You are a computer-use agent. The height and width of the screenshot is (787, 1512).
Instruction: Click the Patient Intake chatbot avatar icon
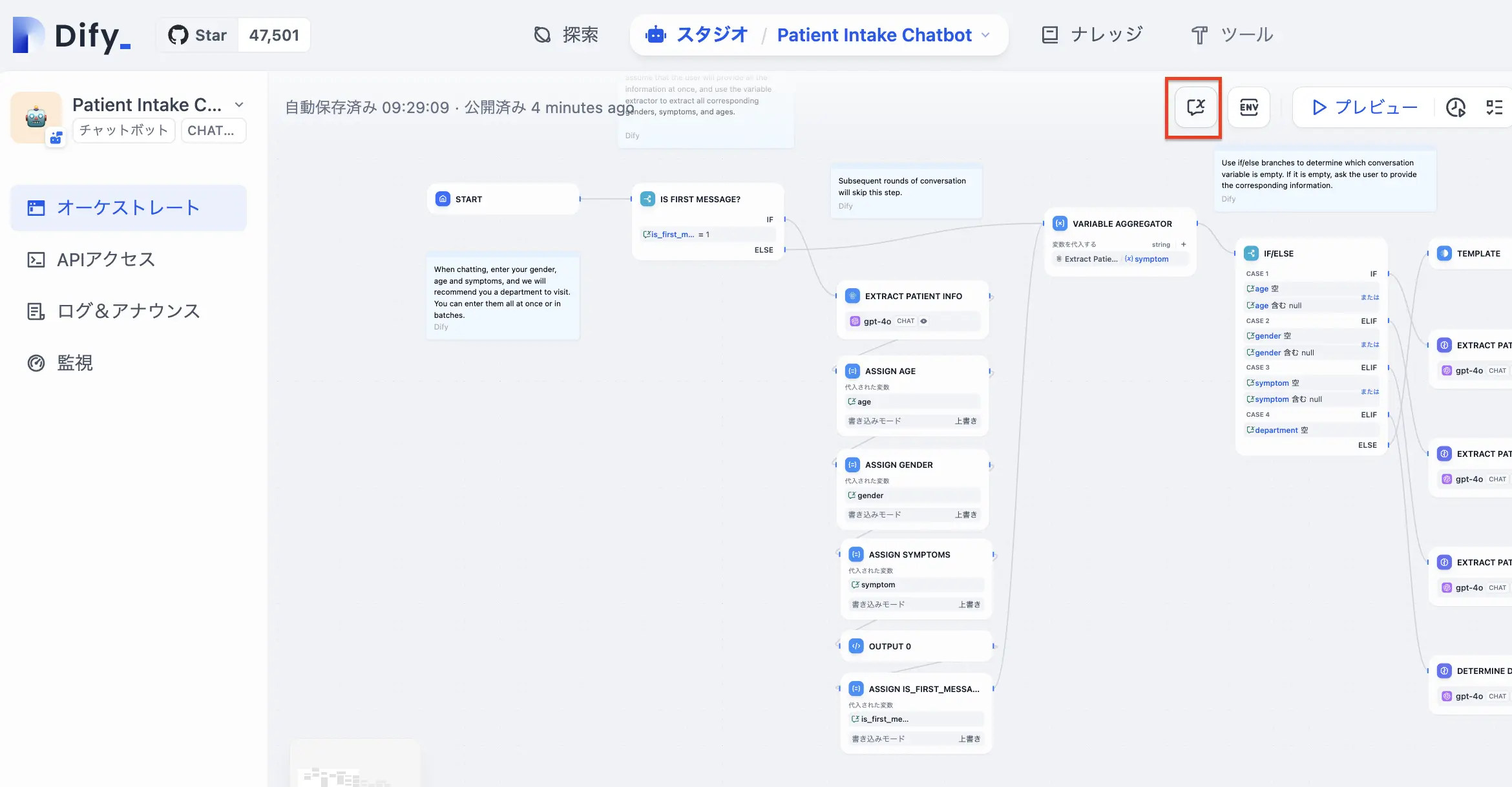[x=36, y=118]
